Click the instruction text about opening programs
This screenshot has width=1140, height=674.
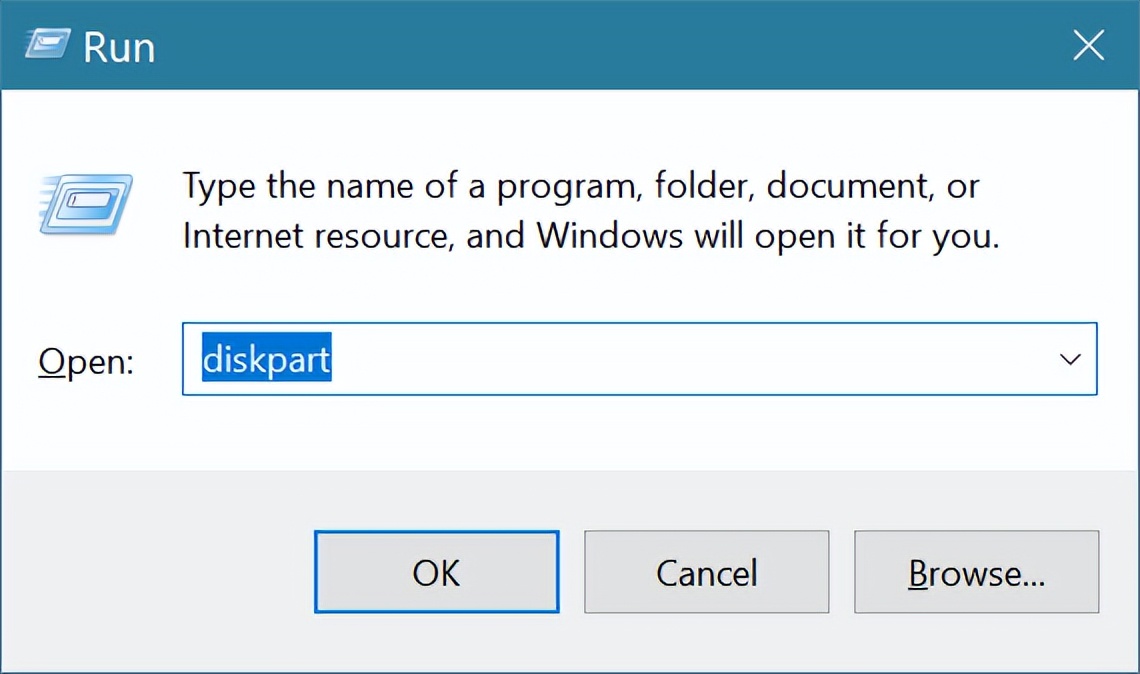(x=580, y=210)
